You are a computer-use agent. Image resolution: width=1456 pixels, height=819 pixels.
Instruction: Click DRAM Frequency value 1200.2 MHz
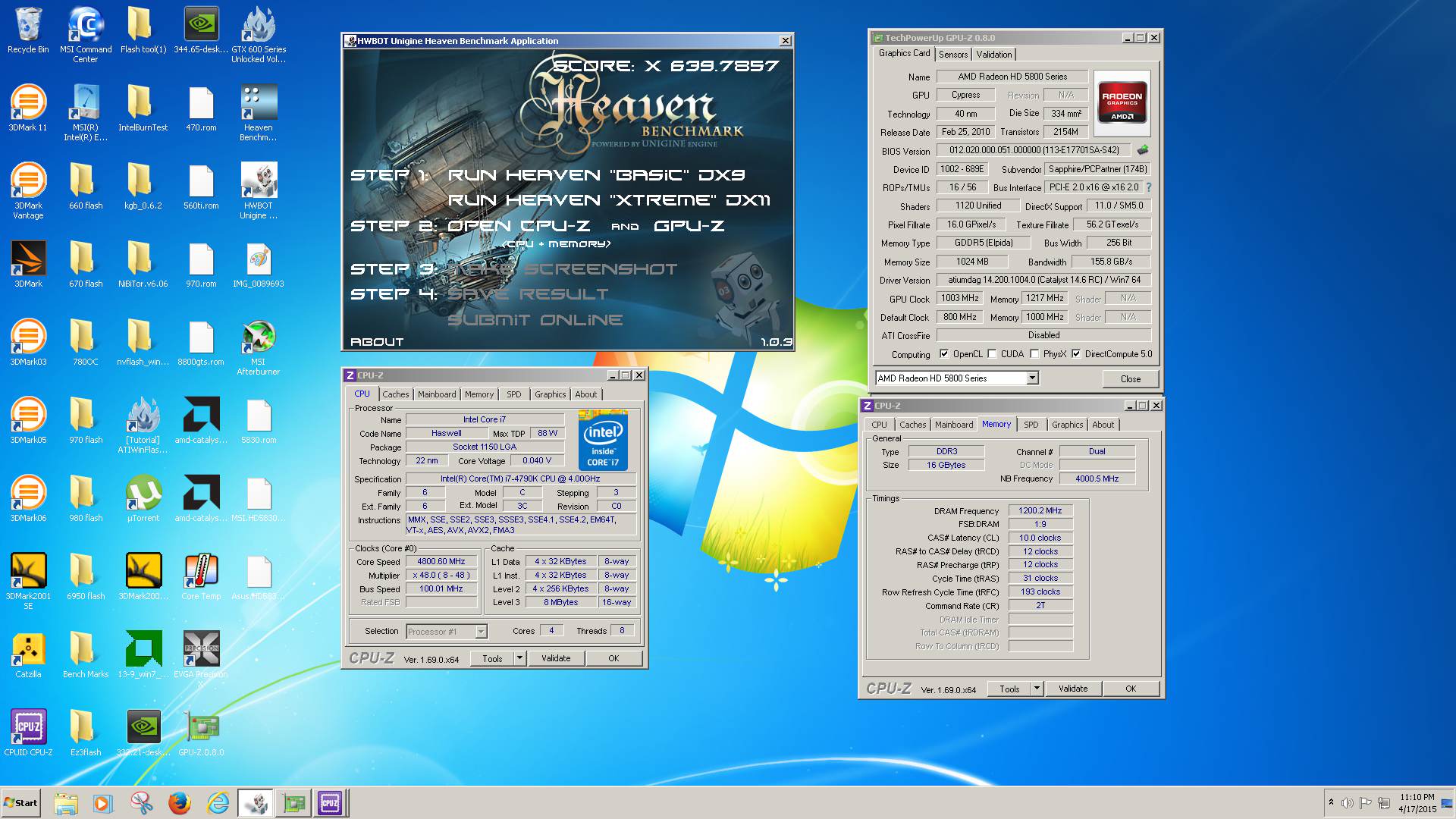pos(1040,511)
